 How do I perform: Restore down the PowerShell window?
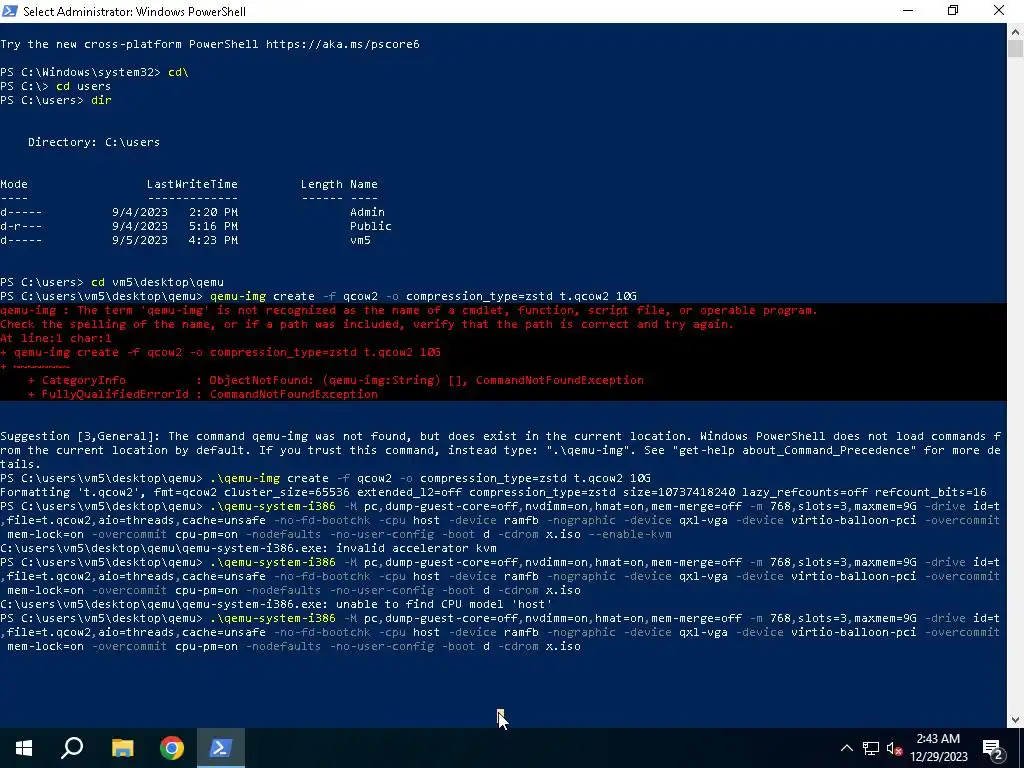click(x=953, y=11)
